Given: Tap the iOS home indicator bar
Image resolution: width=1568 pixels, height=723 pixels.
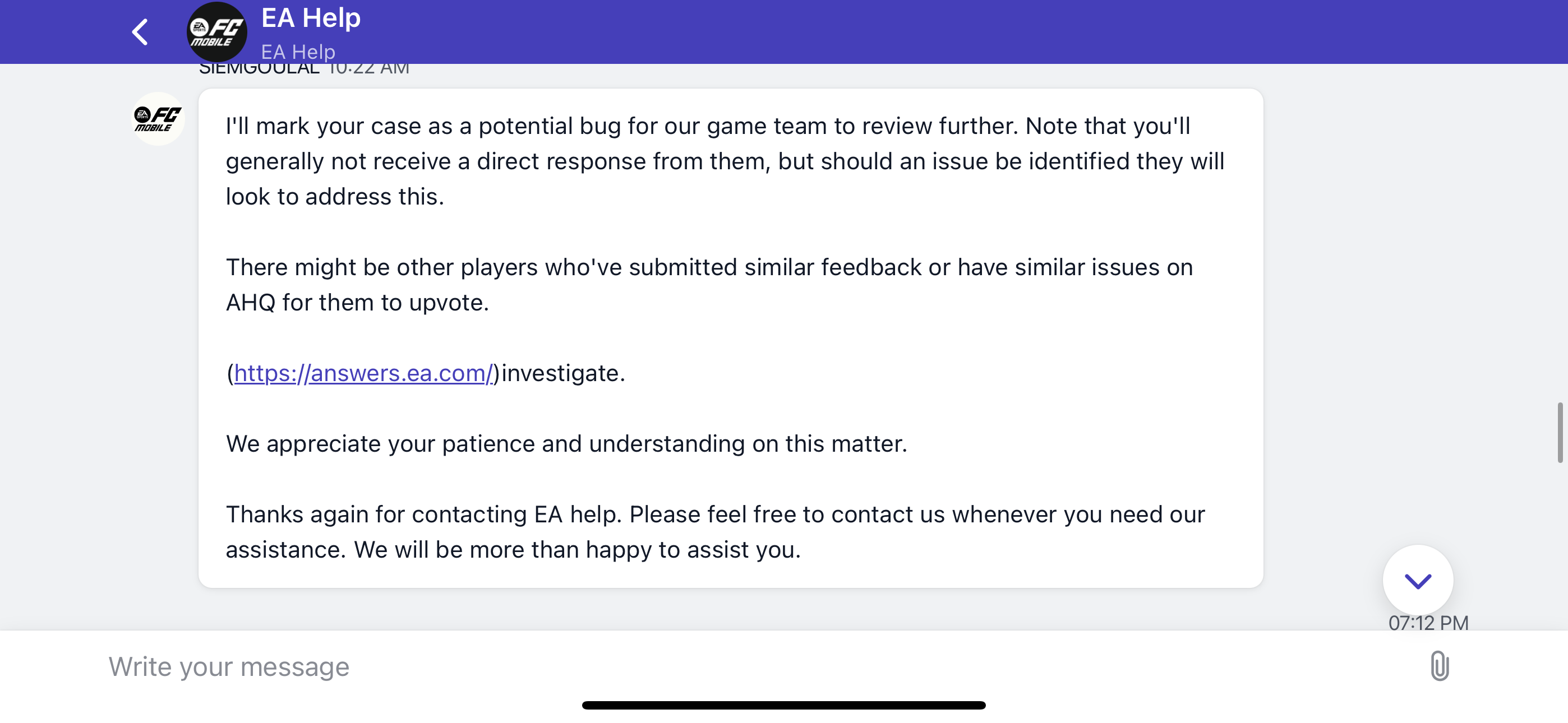Looking at the screenshot, I should 783,705.
